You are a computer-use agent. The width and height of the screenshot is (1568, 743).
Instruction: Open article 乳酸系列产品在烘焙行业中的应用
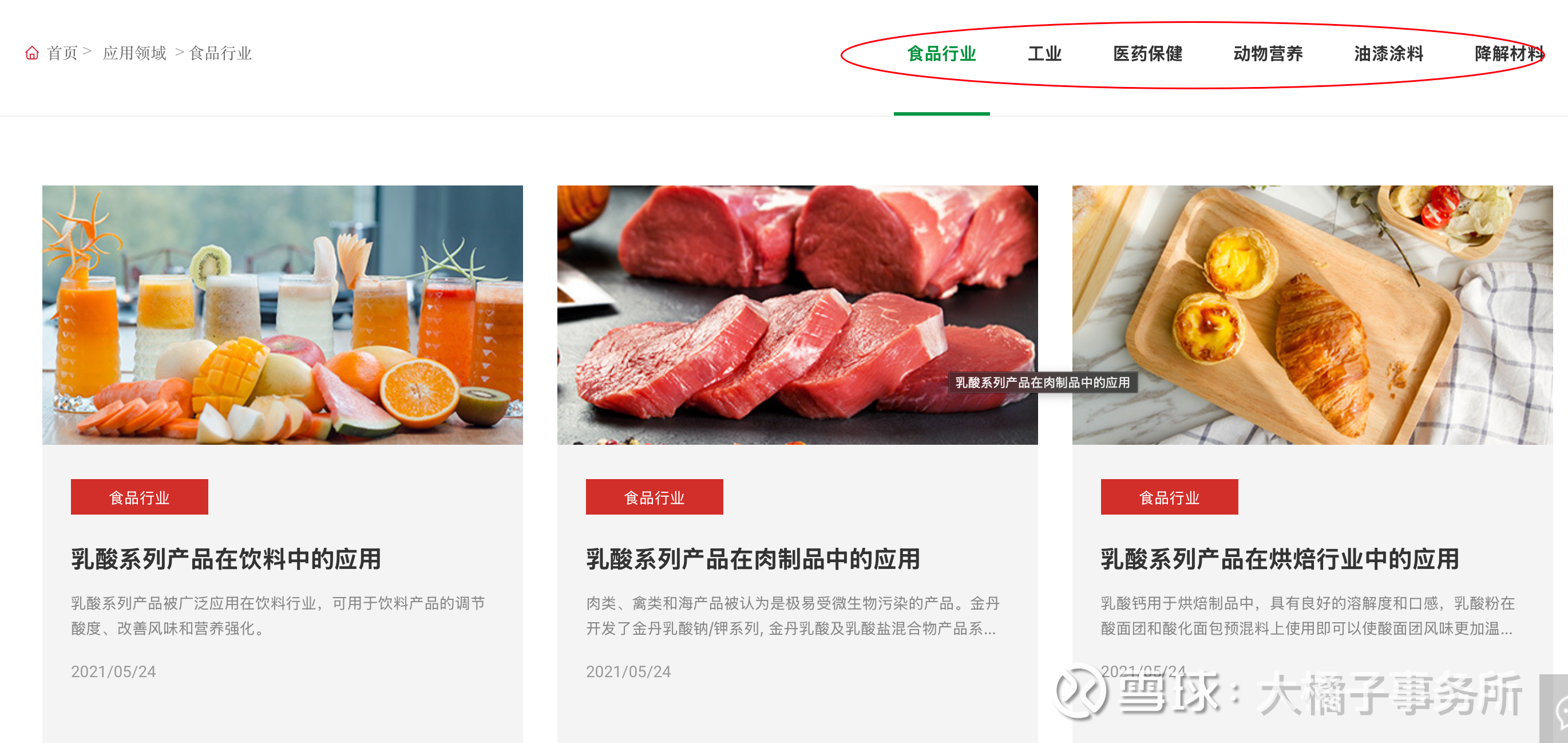[1280, 559]
